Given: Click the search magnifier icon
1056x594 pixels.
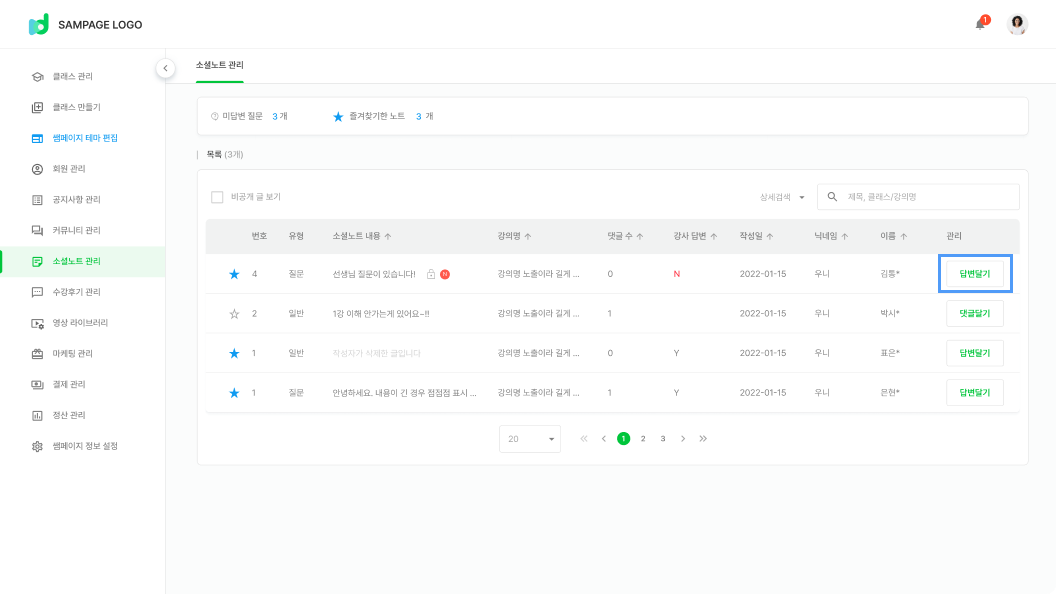Looking at the screenshot, I should click(832, 197).
